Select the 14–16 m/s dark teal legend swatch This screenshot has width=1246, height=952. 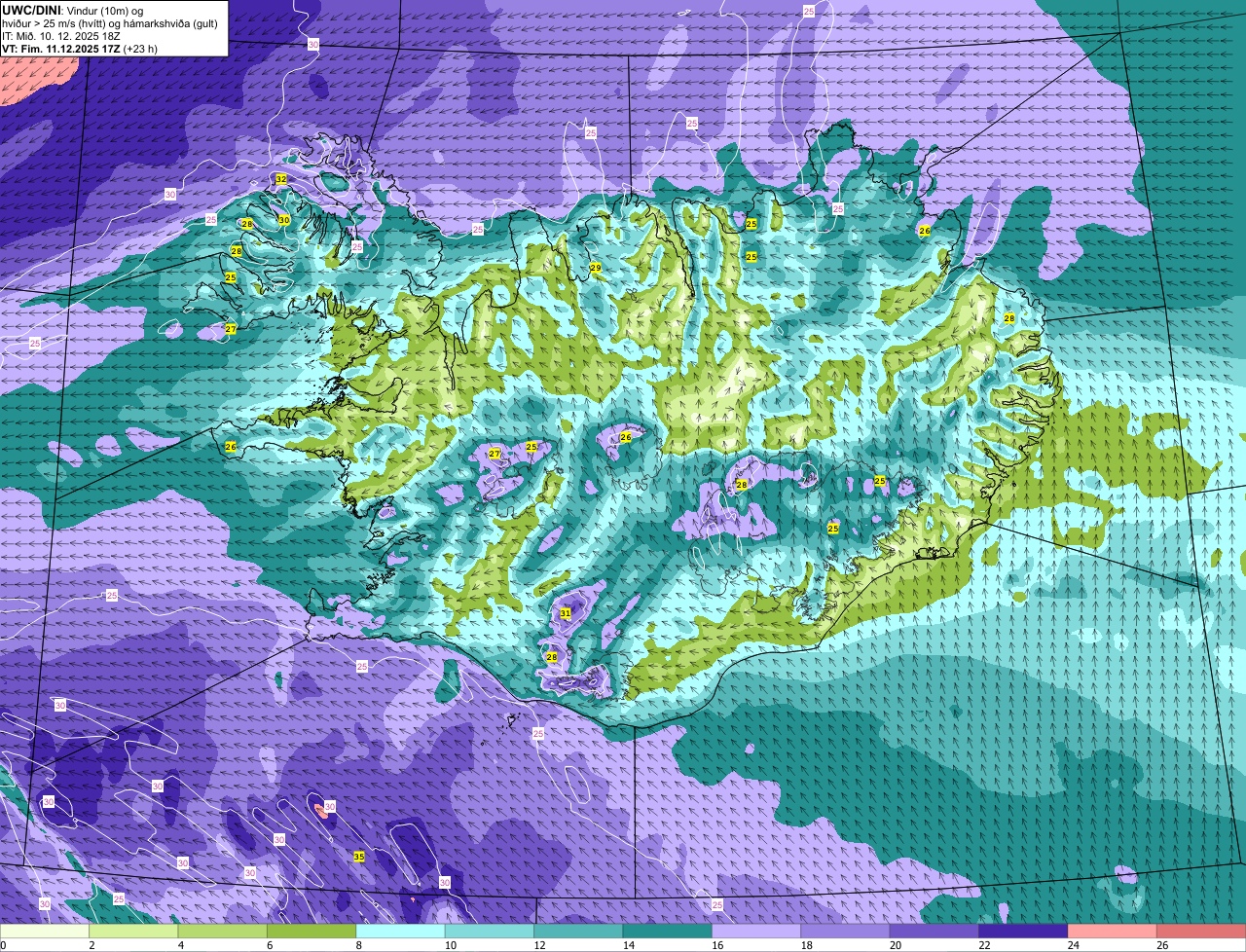[x=668, y=931]
